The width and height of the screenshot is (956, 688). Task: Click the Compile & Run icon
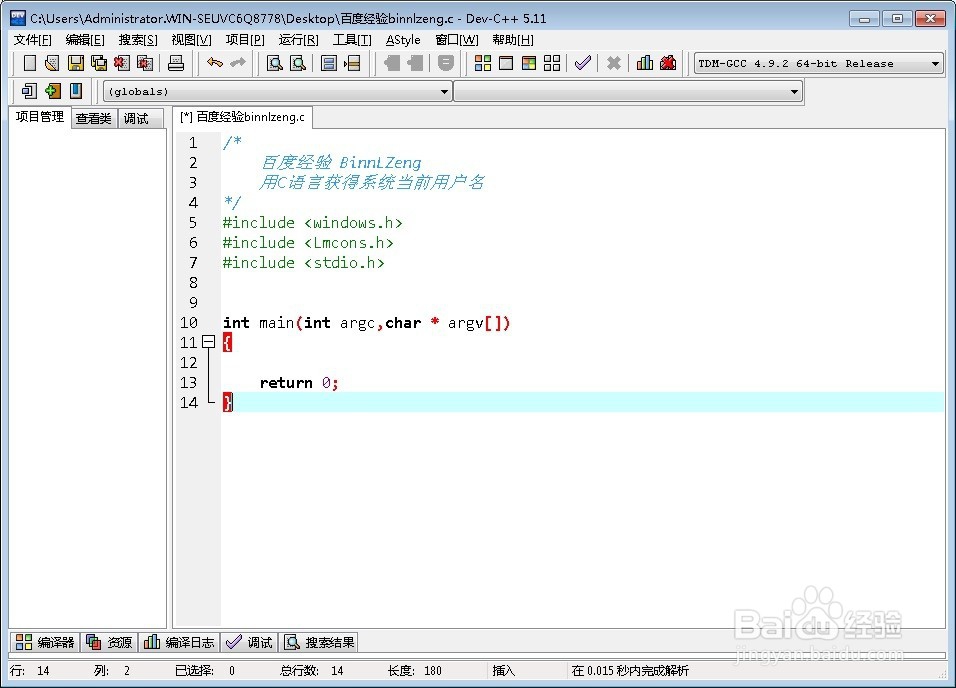tap(529, 63)
